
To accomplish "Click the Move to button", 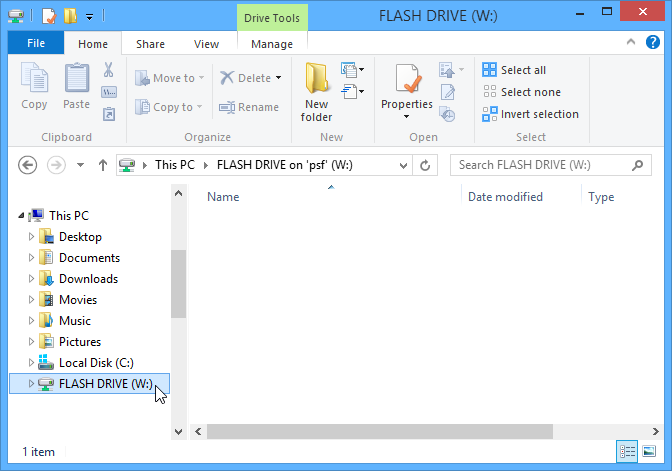I will 169,78.
